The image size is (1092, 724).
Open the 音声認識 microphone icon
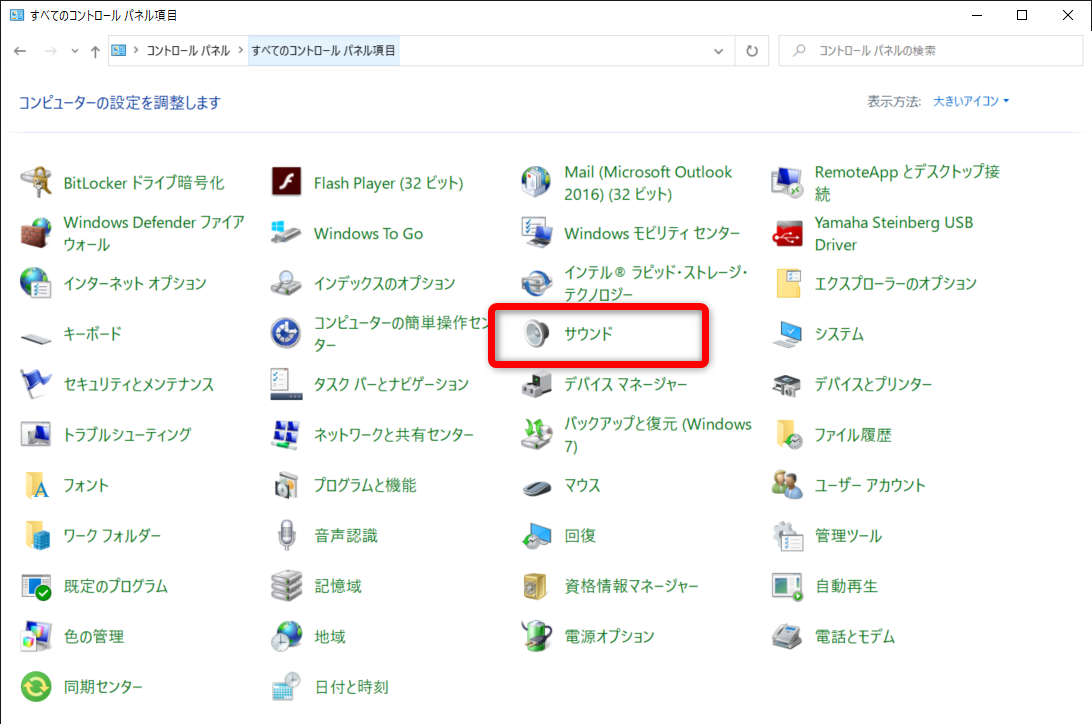coord(286,535)
